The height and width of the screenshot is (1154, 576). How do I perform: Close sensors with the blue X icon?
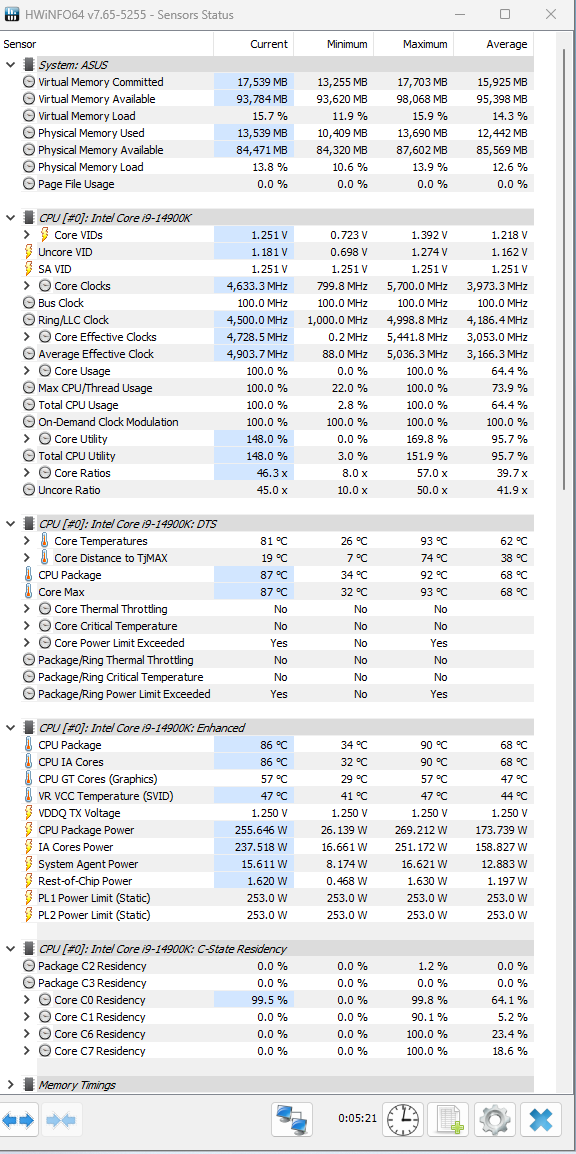pos(541,1121)
